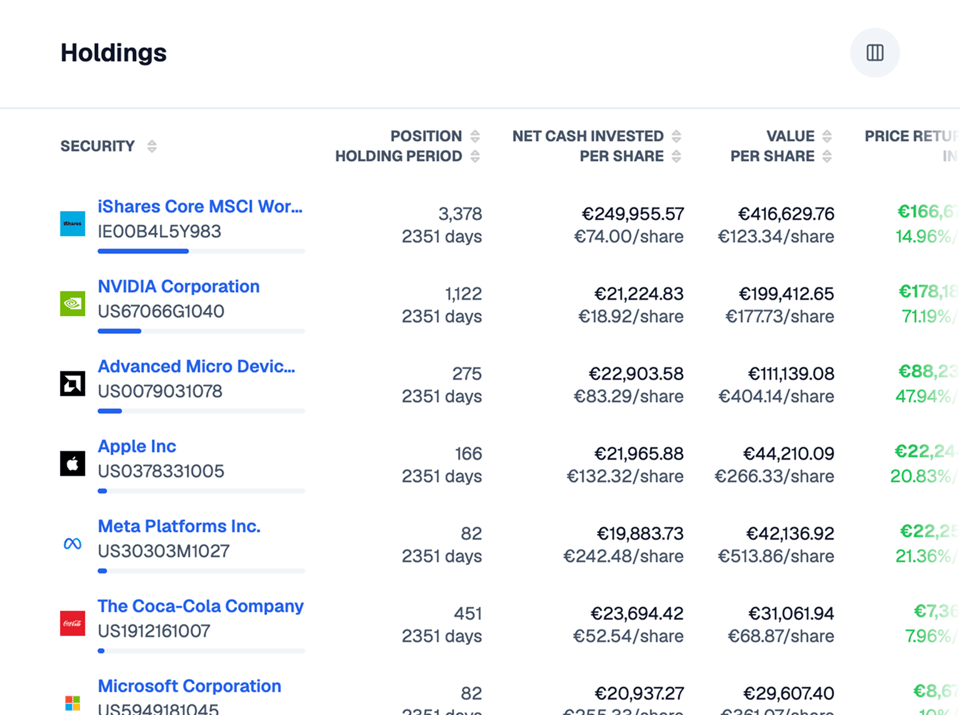
Task: Click net cash invested €22,903.58
Action: [636, 374]
